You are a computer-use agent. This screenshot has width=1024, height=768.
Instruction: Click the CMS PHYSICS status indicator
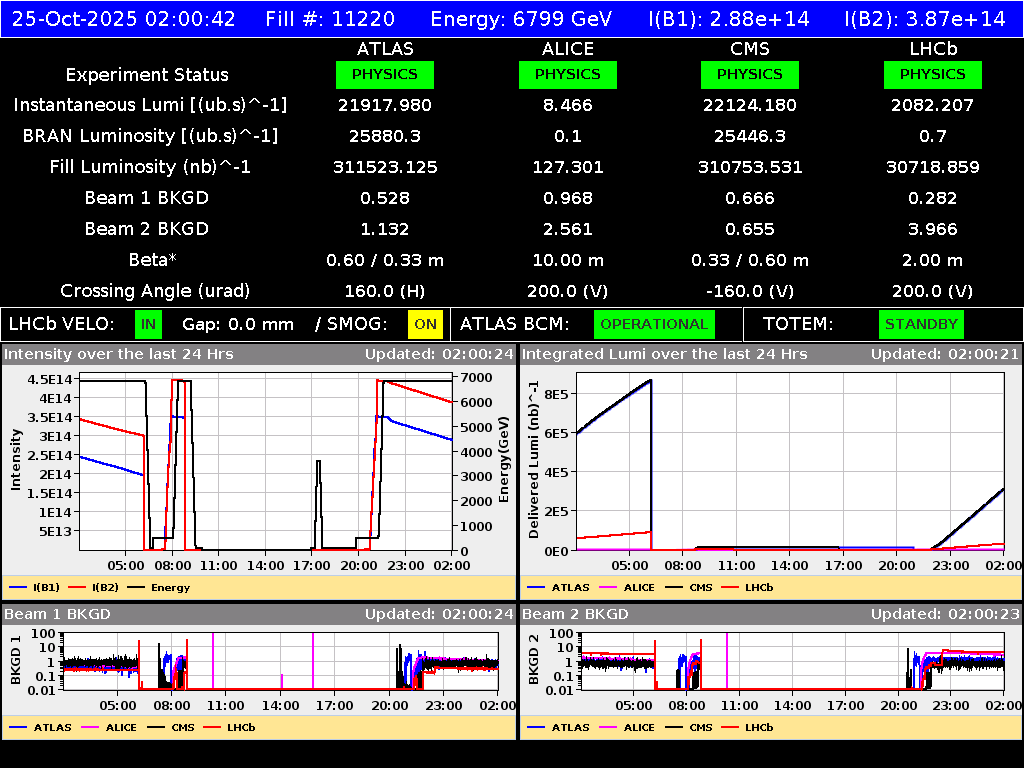point(750,74)
